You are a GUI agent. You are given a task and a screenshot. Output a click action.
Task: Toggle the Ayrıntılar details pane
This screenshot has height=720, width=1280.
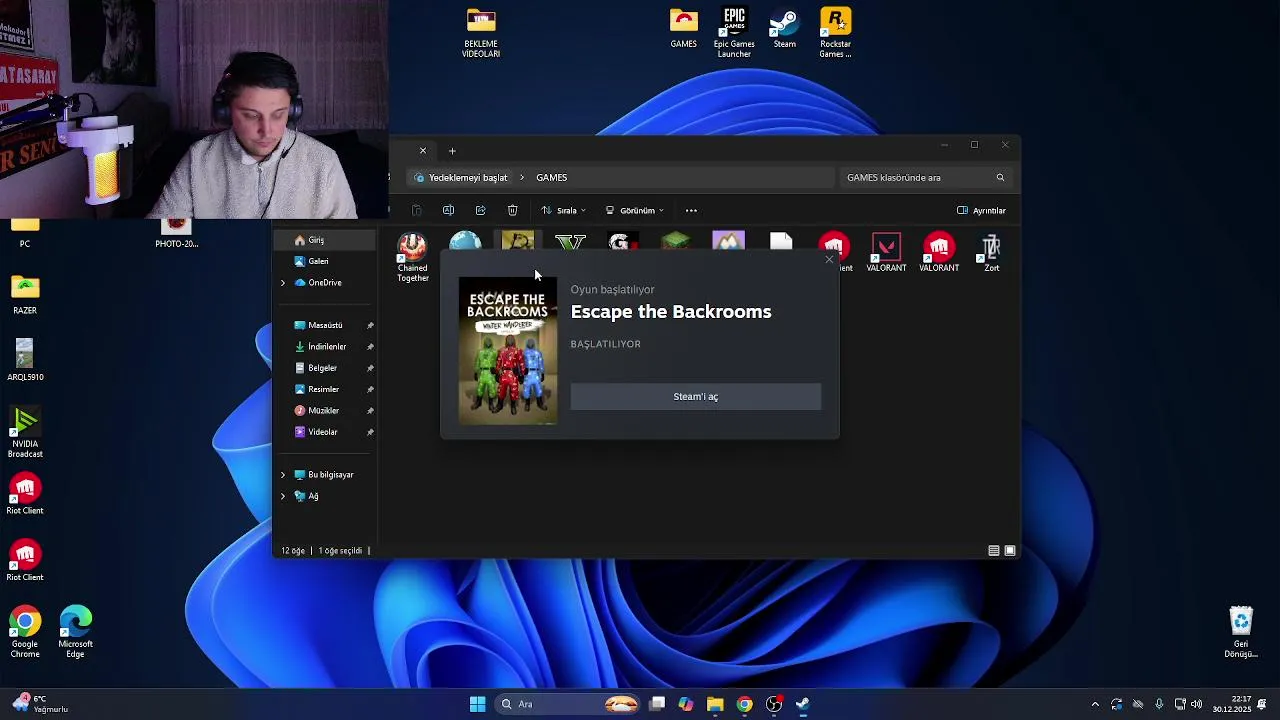[x=981, y=210]
